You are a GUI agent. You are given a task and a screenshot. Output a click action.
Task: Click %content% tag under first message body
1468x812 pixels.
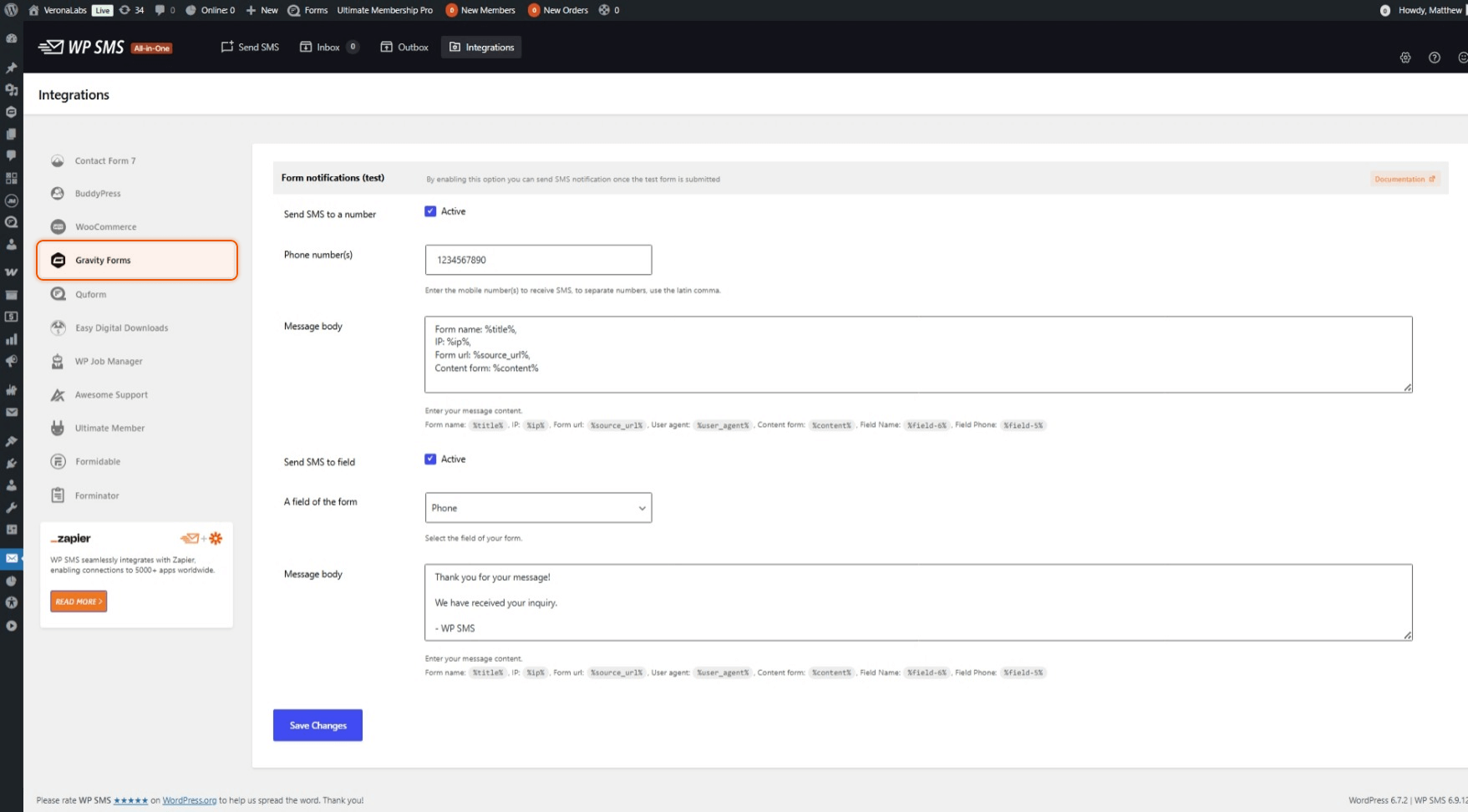pyautogui.click(x=831, y=425)
